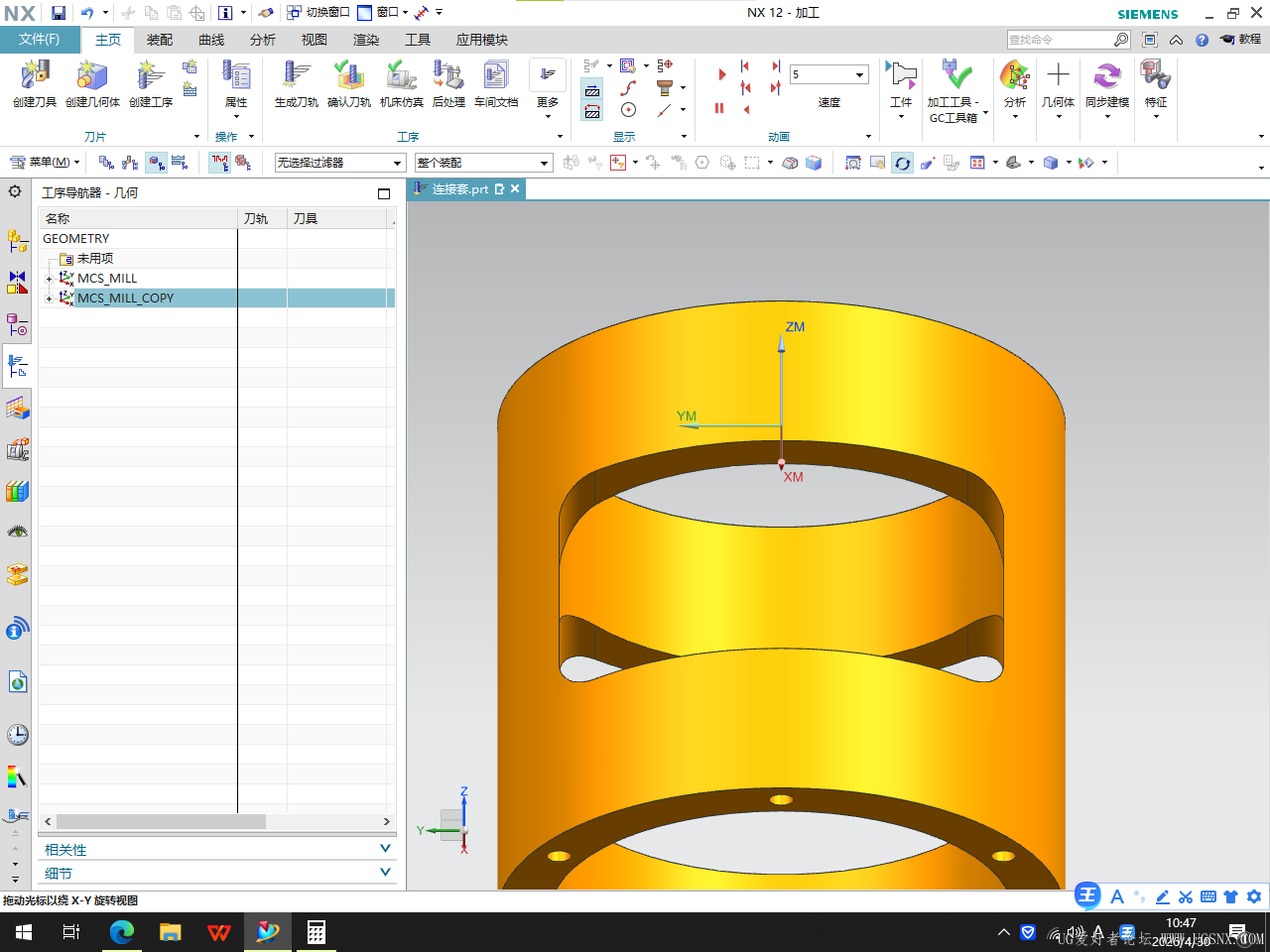Click the Create Operation (创建工序) icon
The width and height of the screenshot is (1270, 952).
pos(151,83)
